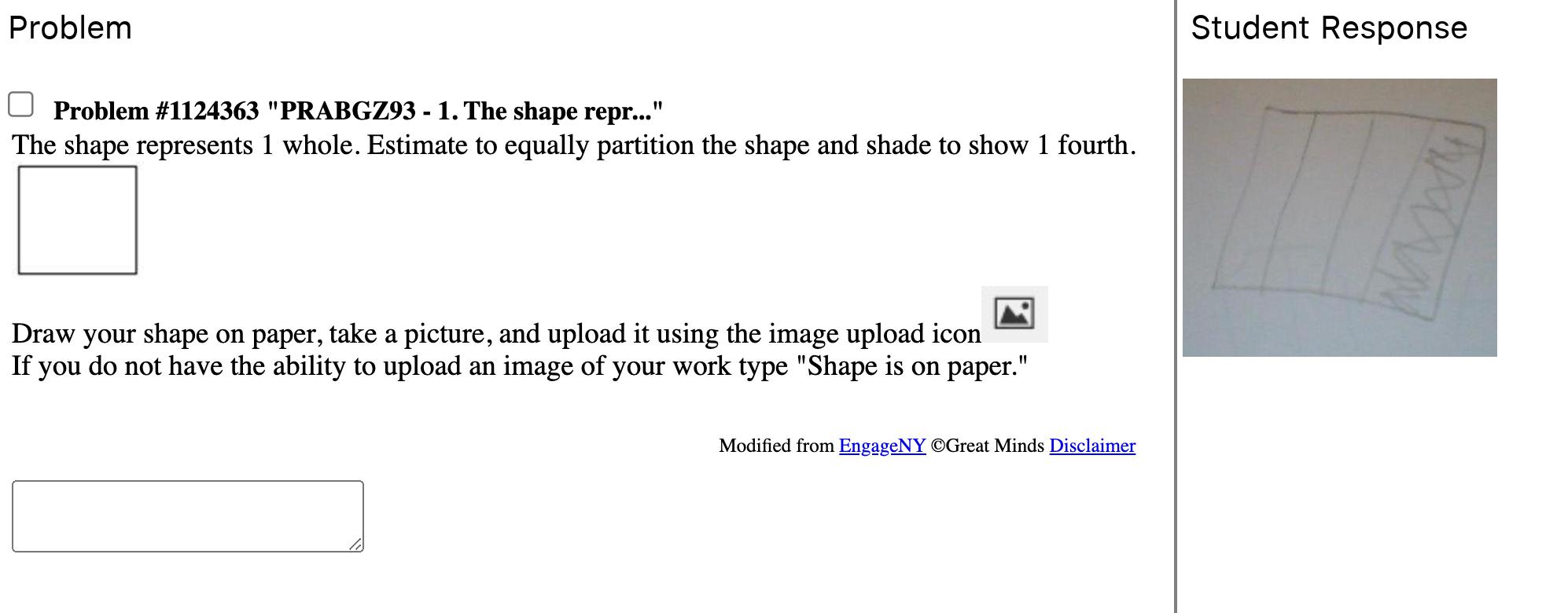Screen dimensions: 1568x613
Task: Focus the empty answer text box
Action: click(187, 516)
